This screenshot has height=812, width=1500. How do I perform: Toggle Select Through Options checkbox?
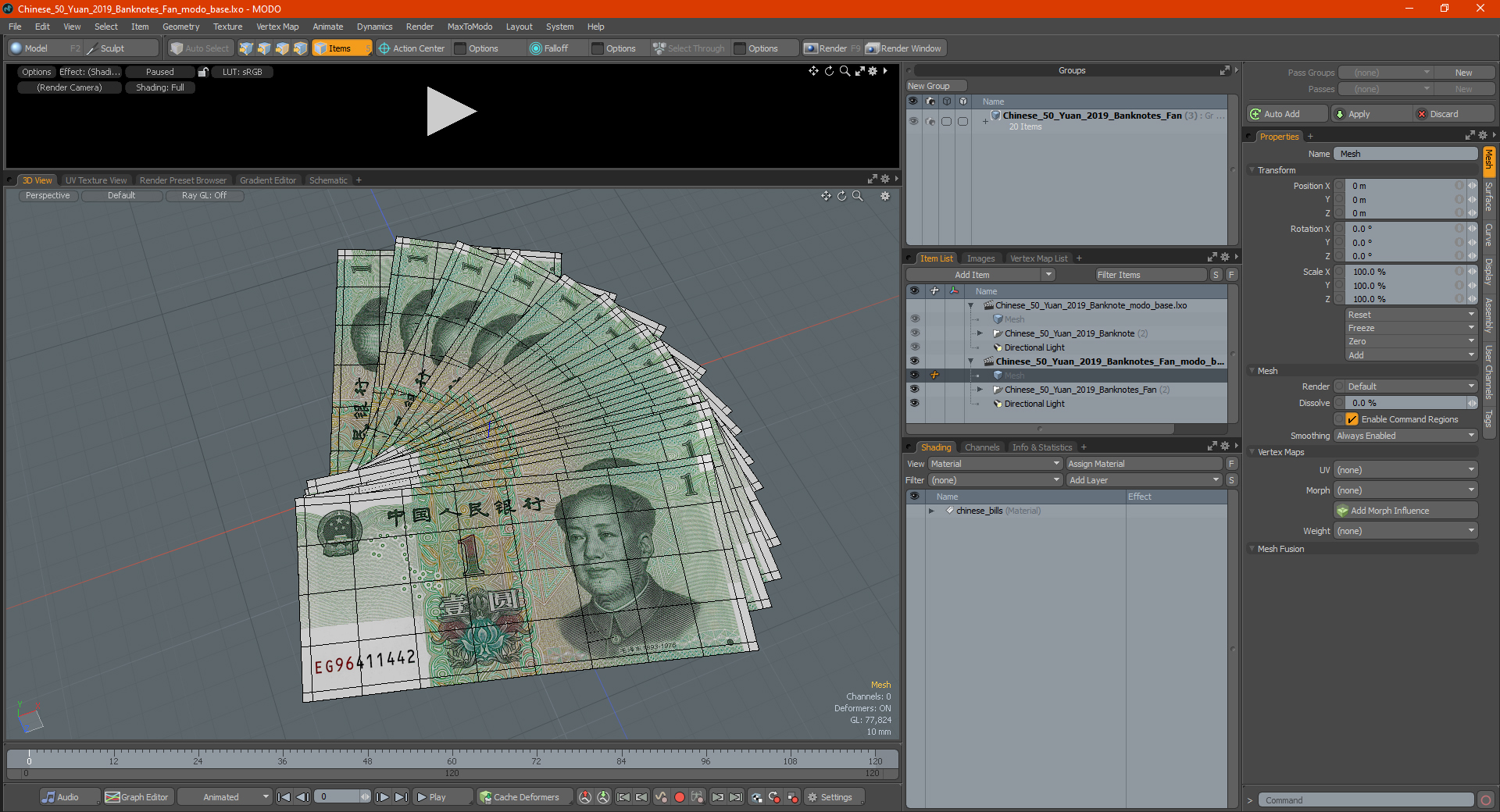point(740,48)
